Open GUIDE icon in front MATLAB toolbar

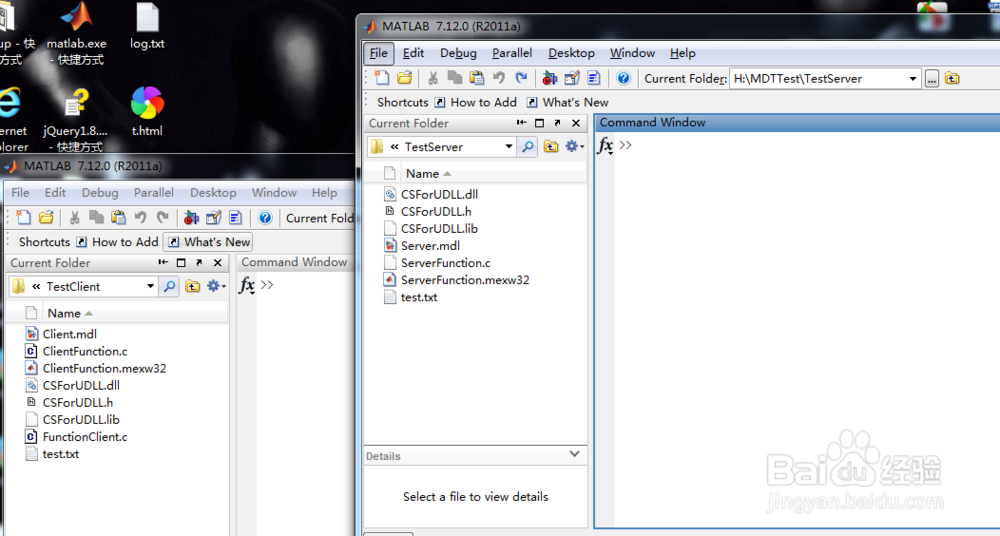(572, 78)
